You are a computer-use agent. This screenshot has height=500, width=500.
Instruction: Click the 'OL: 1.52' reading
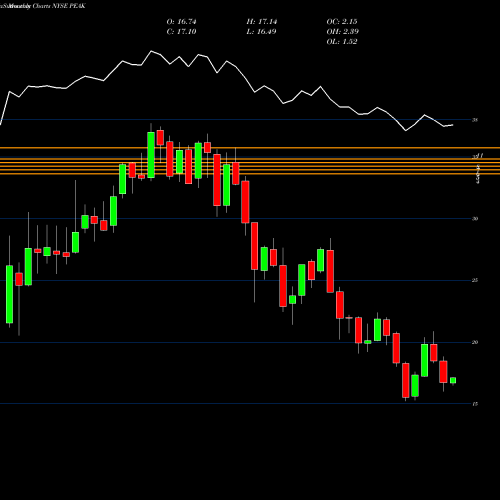point(342,42)
